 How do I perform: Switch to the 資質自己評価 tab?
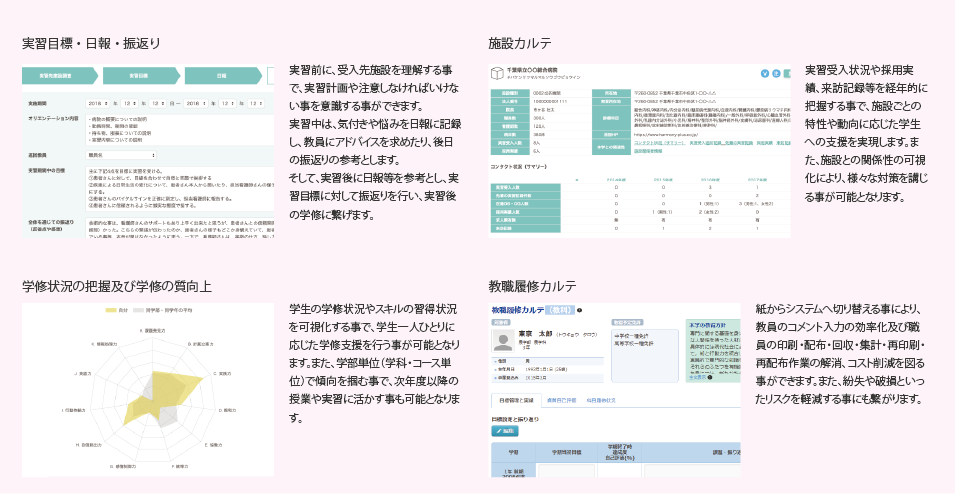[x=561, y=400]
